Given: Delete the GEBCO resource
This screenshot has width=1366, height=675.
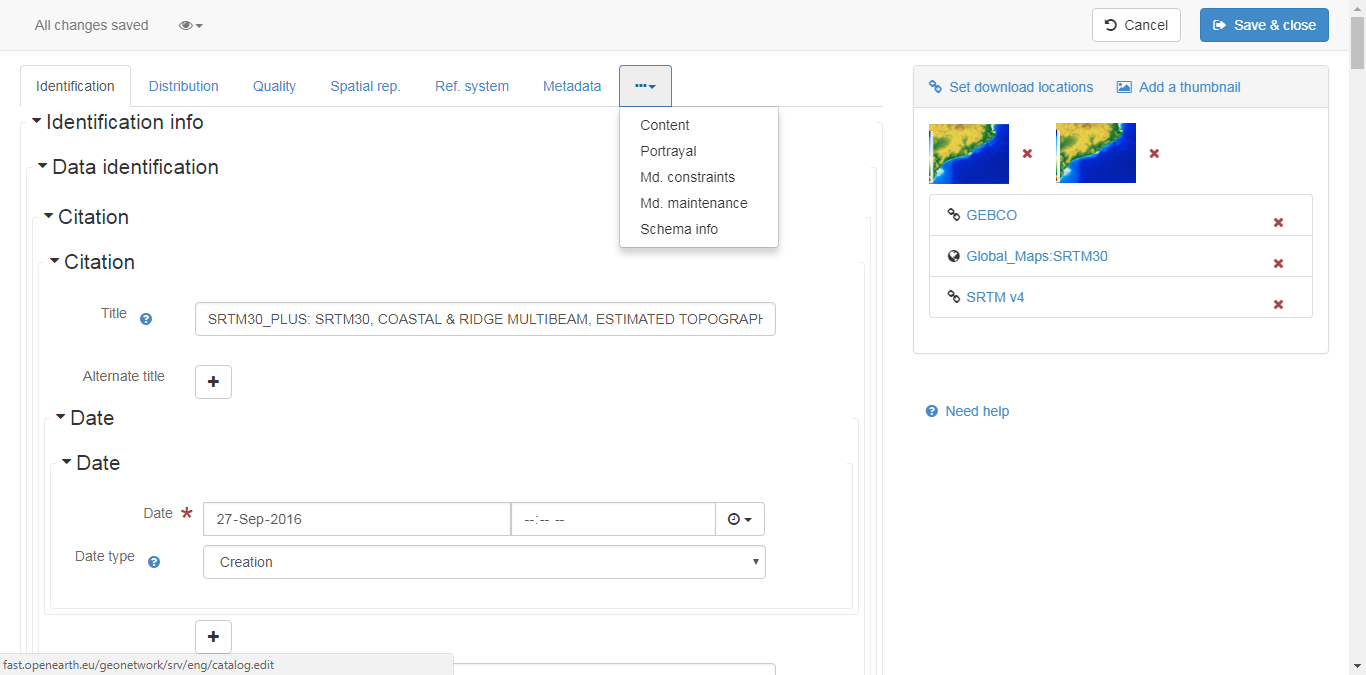Looking at the screenshot, I should pyautogui.click(x=1278, y=223).
